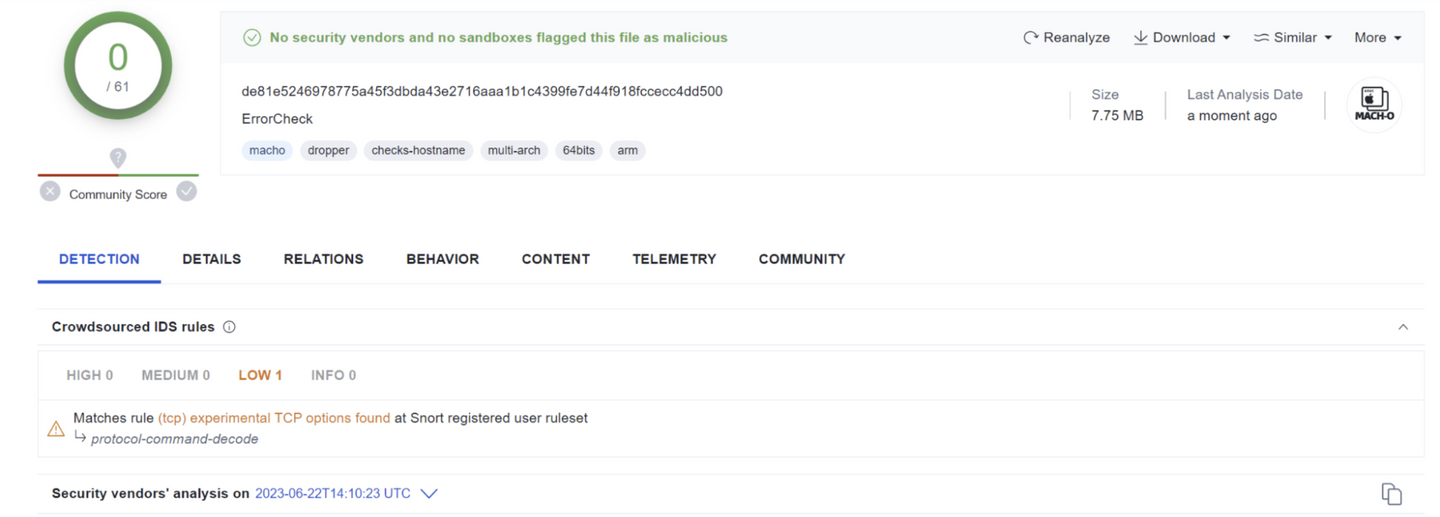Click the Download arrow icon
Image resolution: width=1440 pixels, height=517 pixels.
tap(1140, 38)
